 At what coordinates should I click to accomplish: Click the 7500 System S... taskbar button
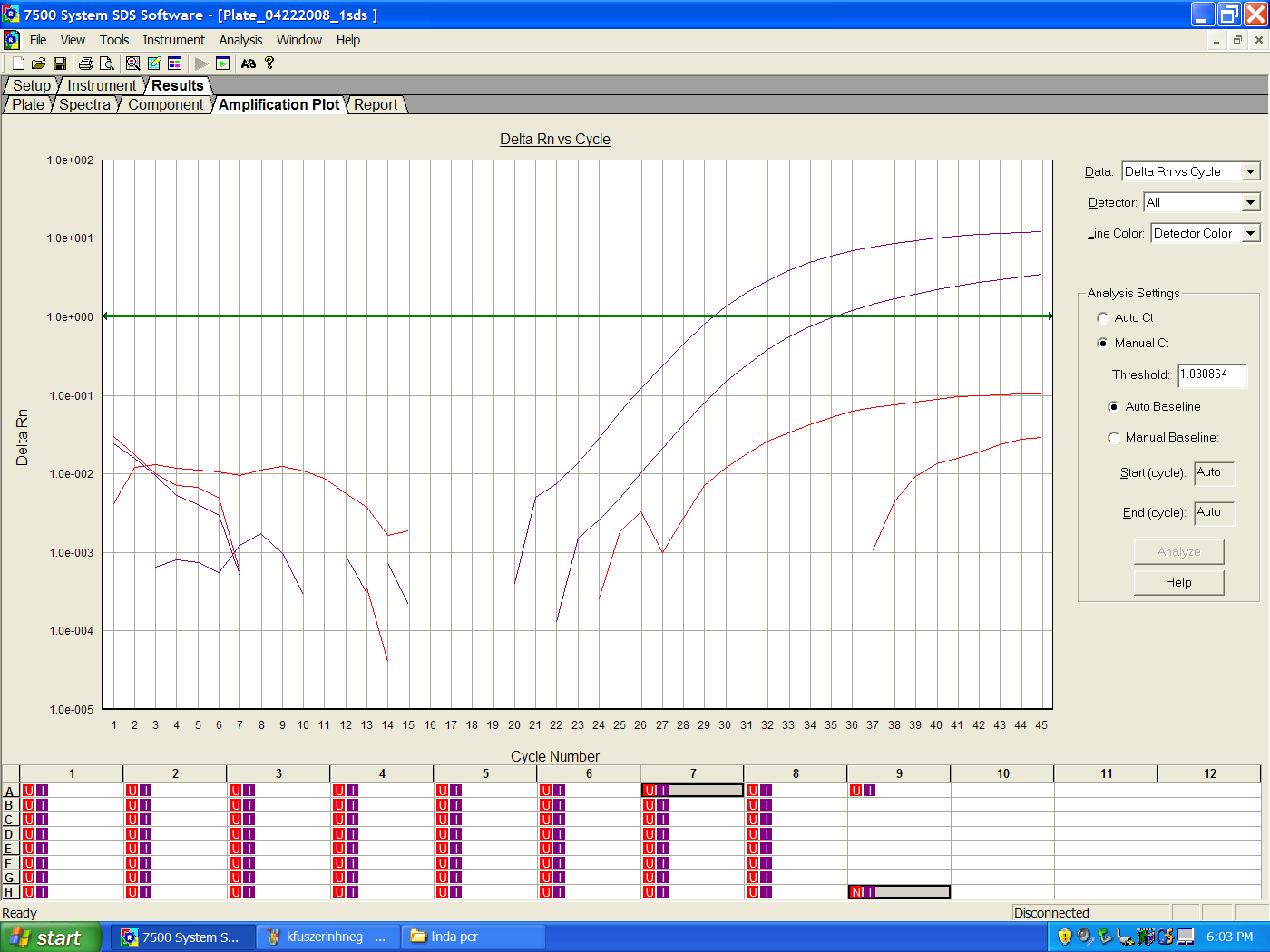coord(184,937)
